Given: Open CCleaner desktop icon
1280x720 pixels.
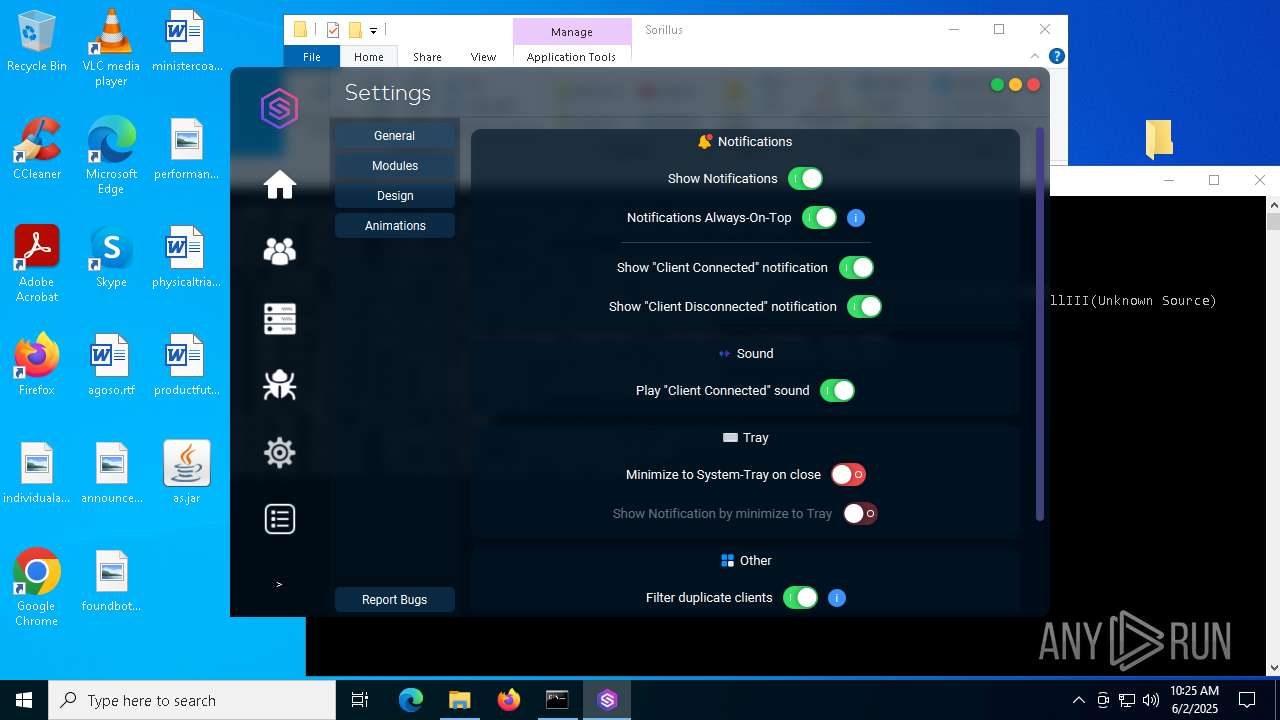Looking at the screenshot, I should pyautogui.click(x=37, y=150).
